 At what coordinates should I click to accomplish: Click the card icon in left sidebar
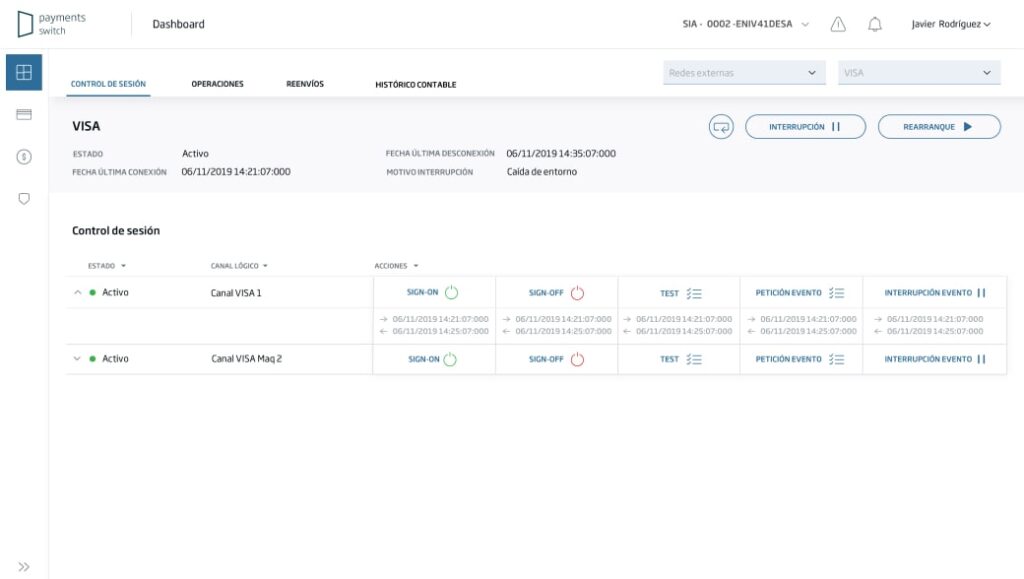[24, 115]
